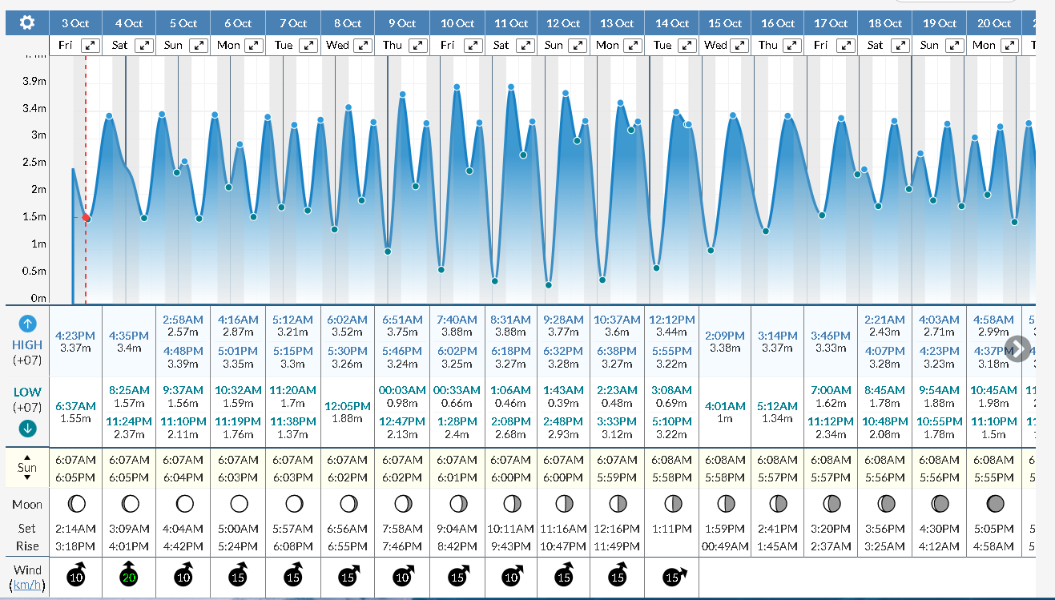The height and width of the screenshot is (600, 1055).
Task: Open the settings gear icon
Action: tap(27, 22)
